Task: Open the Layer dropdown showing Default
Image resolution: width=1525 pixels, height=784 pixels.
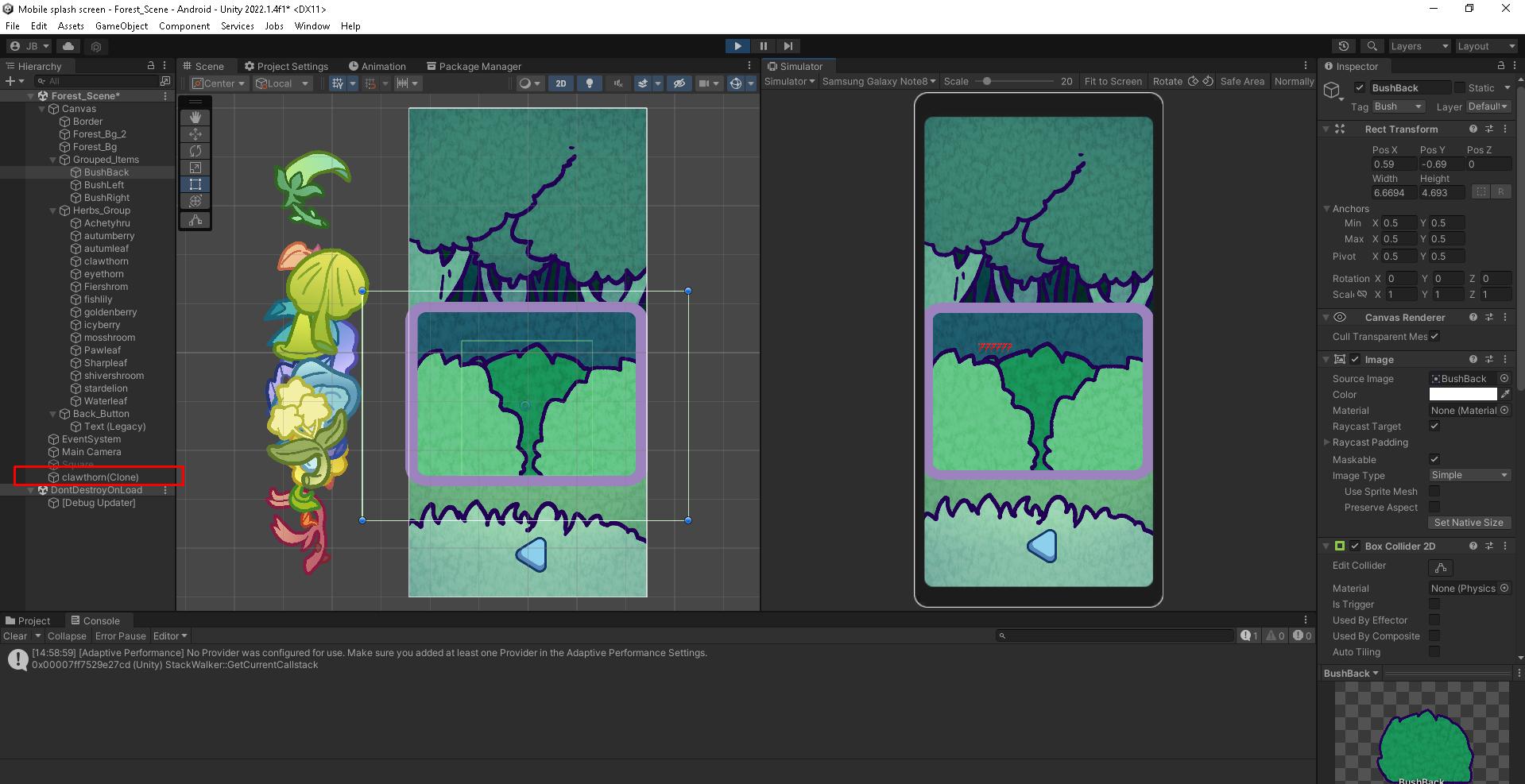Action: (1488, 106)
